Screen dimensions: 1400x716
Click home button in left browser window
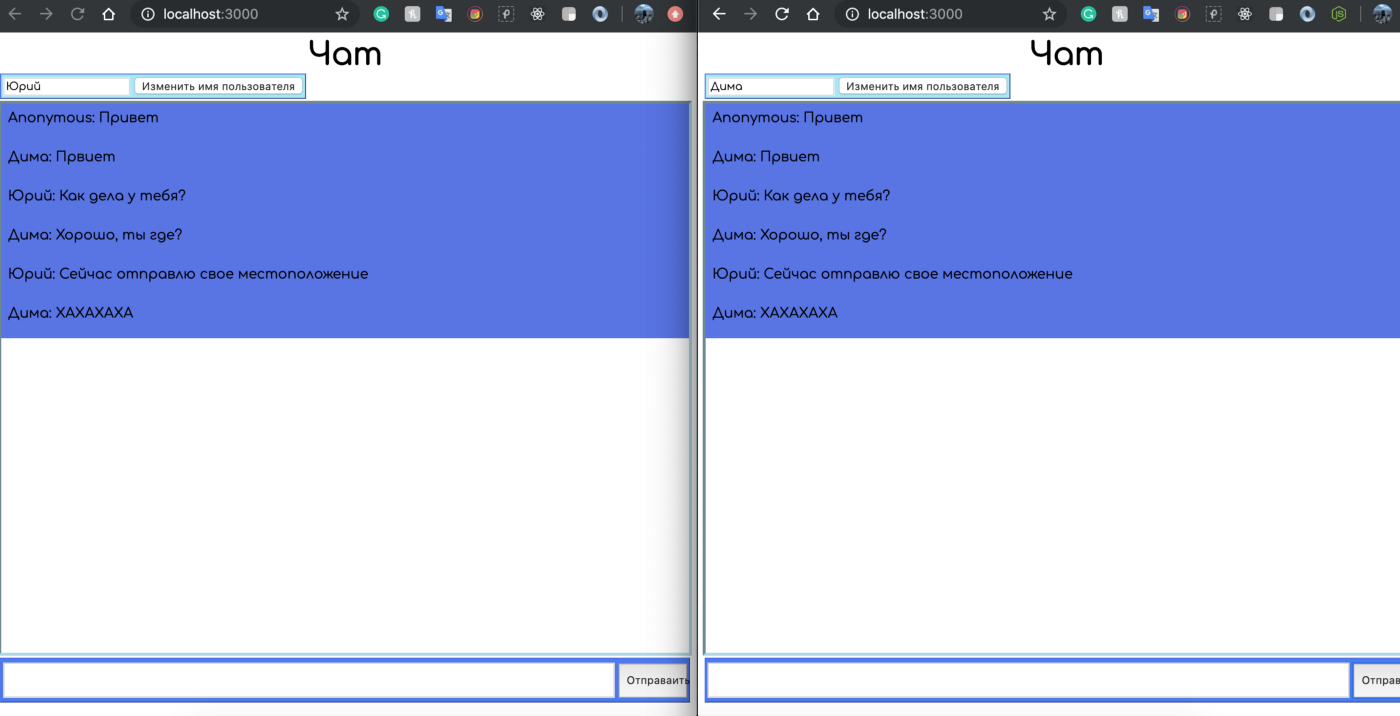[x=109, y=14]
